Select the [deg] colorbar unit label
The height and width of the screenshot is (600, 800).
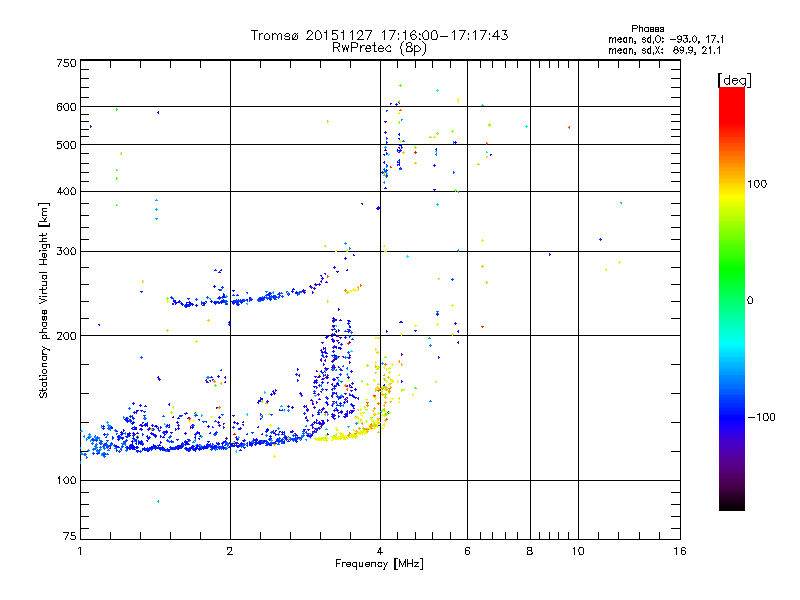pyautogui.click(x=734, y=79)
